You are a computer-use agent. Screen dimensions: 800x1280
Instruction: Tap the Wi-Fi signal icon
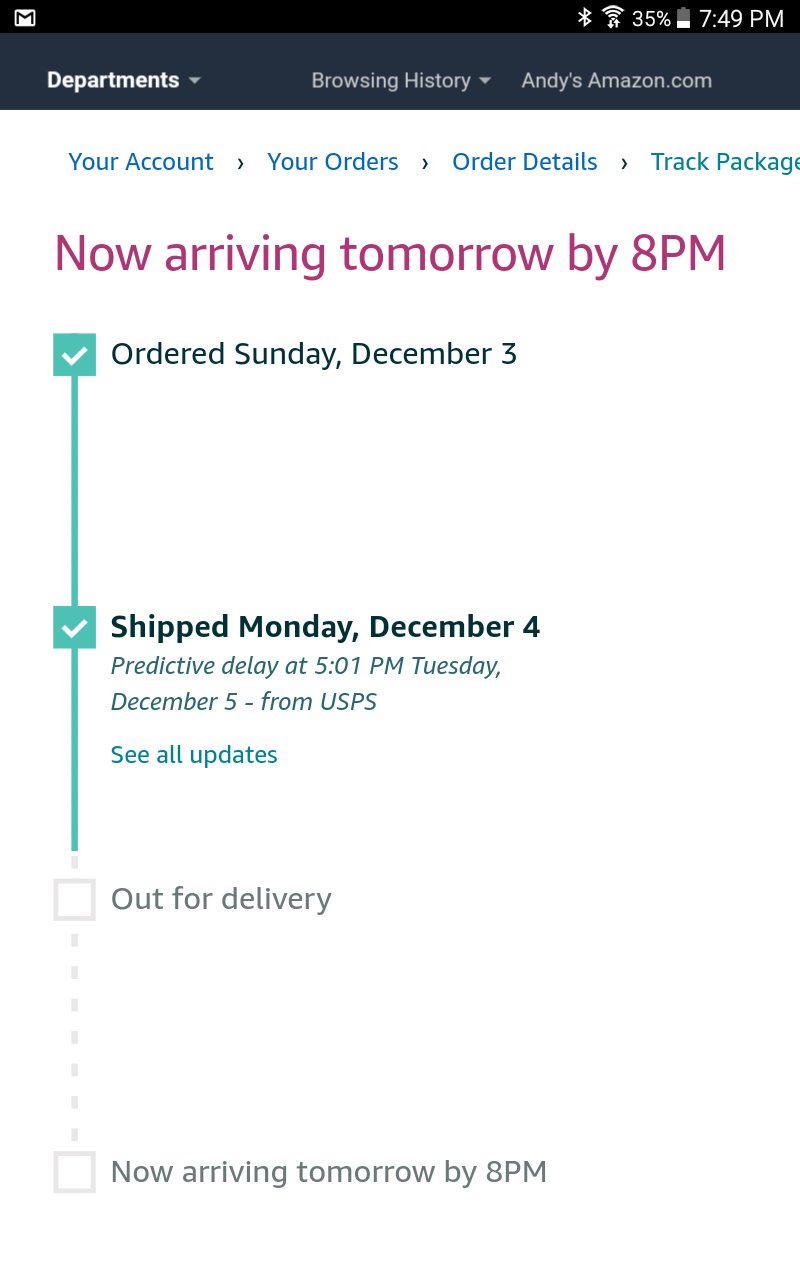[613, 17]
